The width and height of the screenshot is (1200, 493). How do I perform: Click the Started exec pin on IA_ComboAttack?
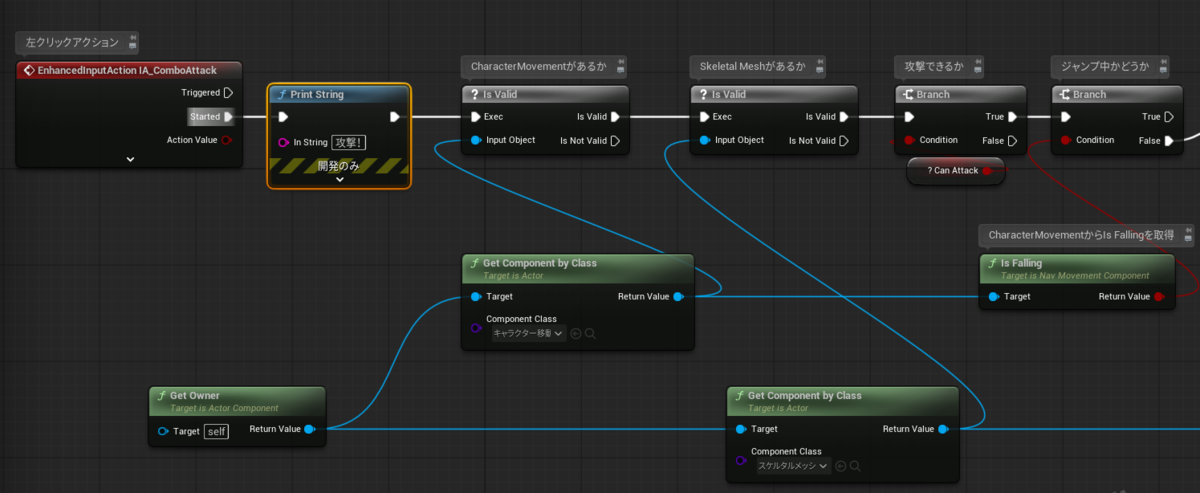click(x=229, y=116)
